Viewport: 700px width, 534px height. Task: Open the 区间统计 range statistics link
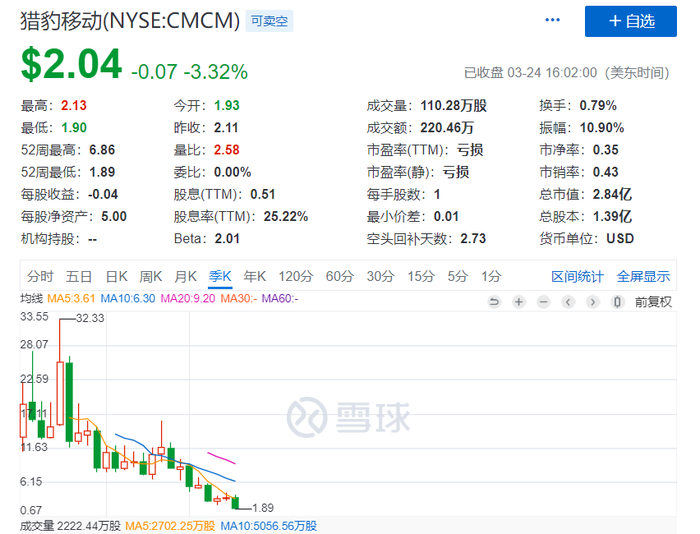click(577, 277)
